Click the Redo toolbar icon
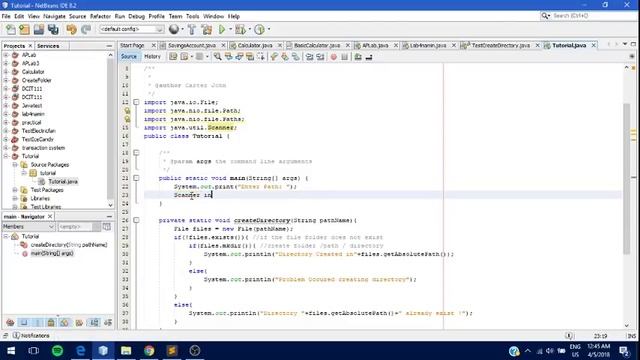Viewport: 640px width, 360px height. [86, 29]
